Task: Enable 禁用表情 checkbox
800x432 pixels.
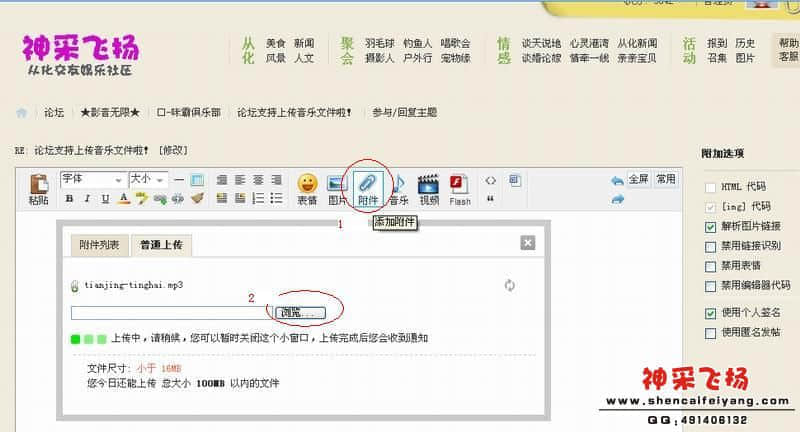Action: [x=710, y=267]
